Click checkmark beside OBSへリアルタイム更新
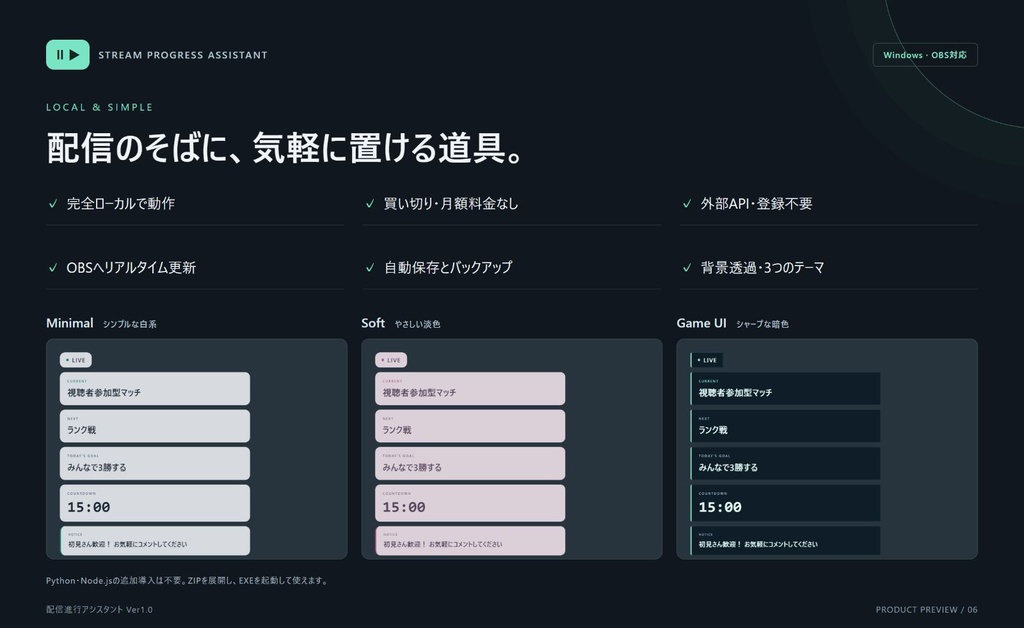This screenshot has height=628, width=1024. click(x=53, y=268)
